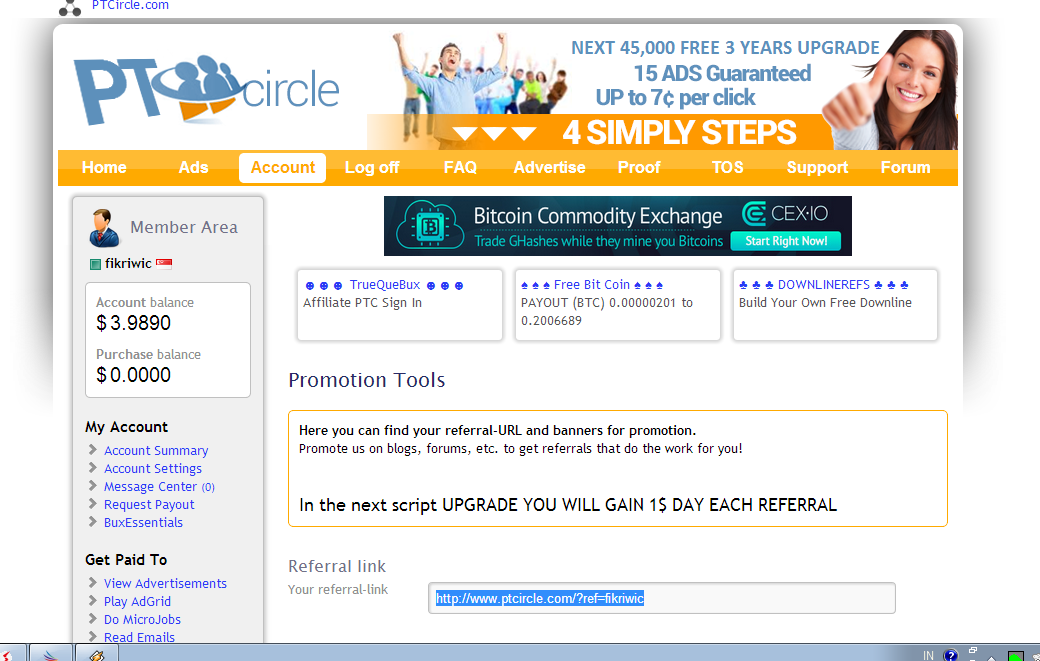Click the PTCircle.com favicon at top
This screenshot has width=1040, height=661.
coord(70,7)
